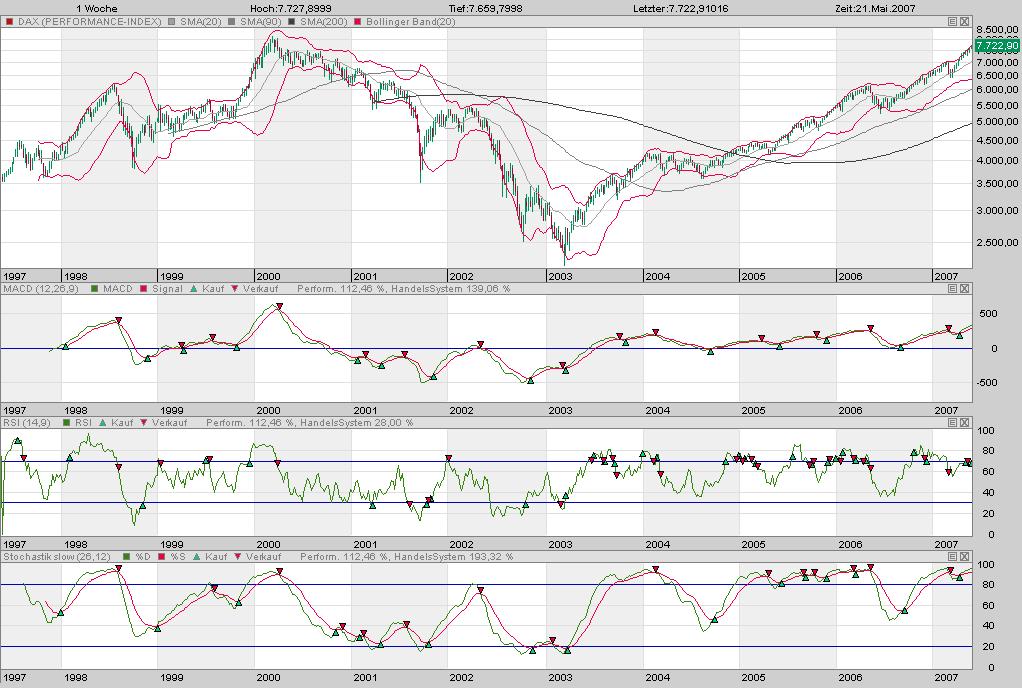
Task: Close the DAX price chart panel
Action: (965, 22)
